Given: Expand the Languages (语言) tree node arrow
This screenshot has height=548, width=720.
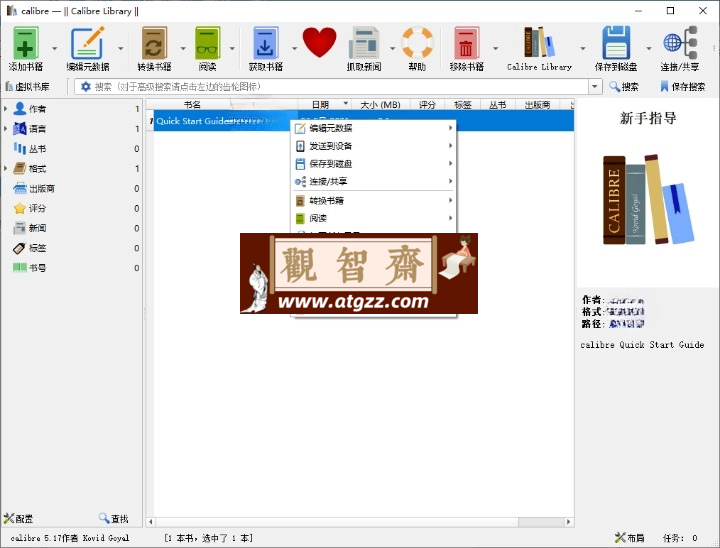Looking at the screenshot, I should [5, 129].
